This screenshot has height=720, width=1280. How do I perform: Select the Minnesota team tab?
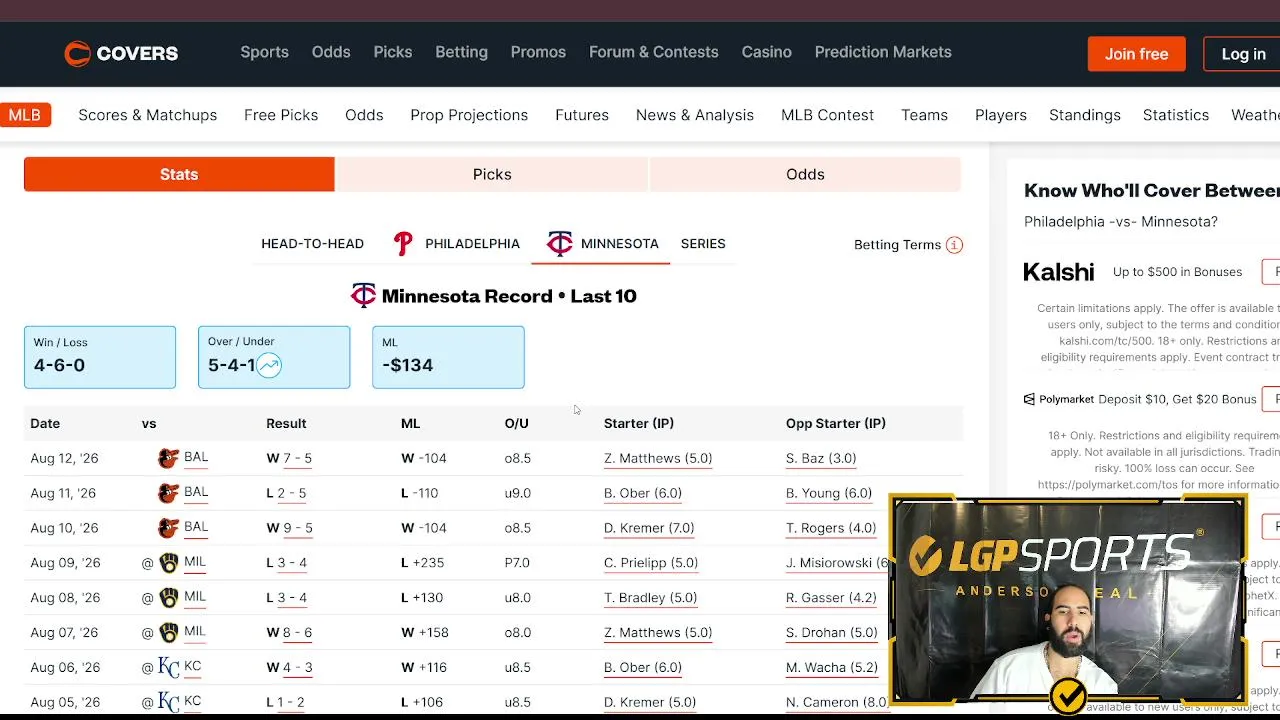[x=602, y=244]
